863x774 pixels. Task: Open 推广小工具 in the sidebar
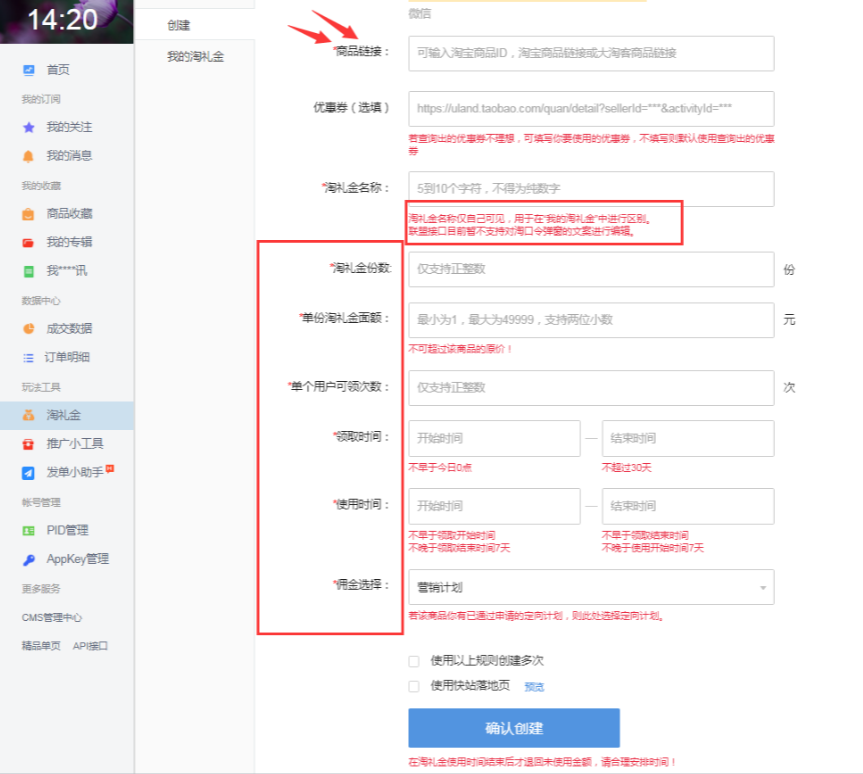[74, 443]
